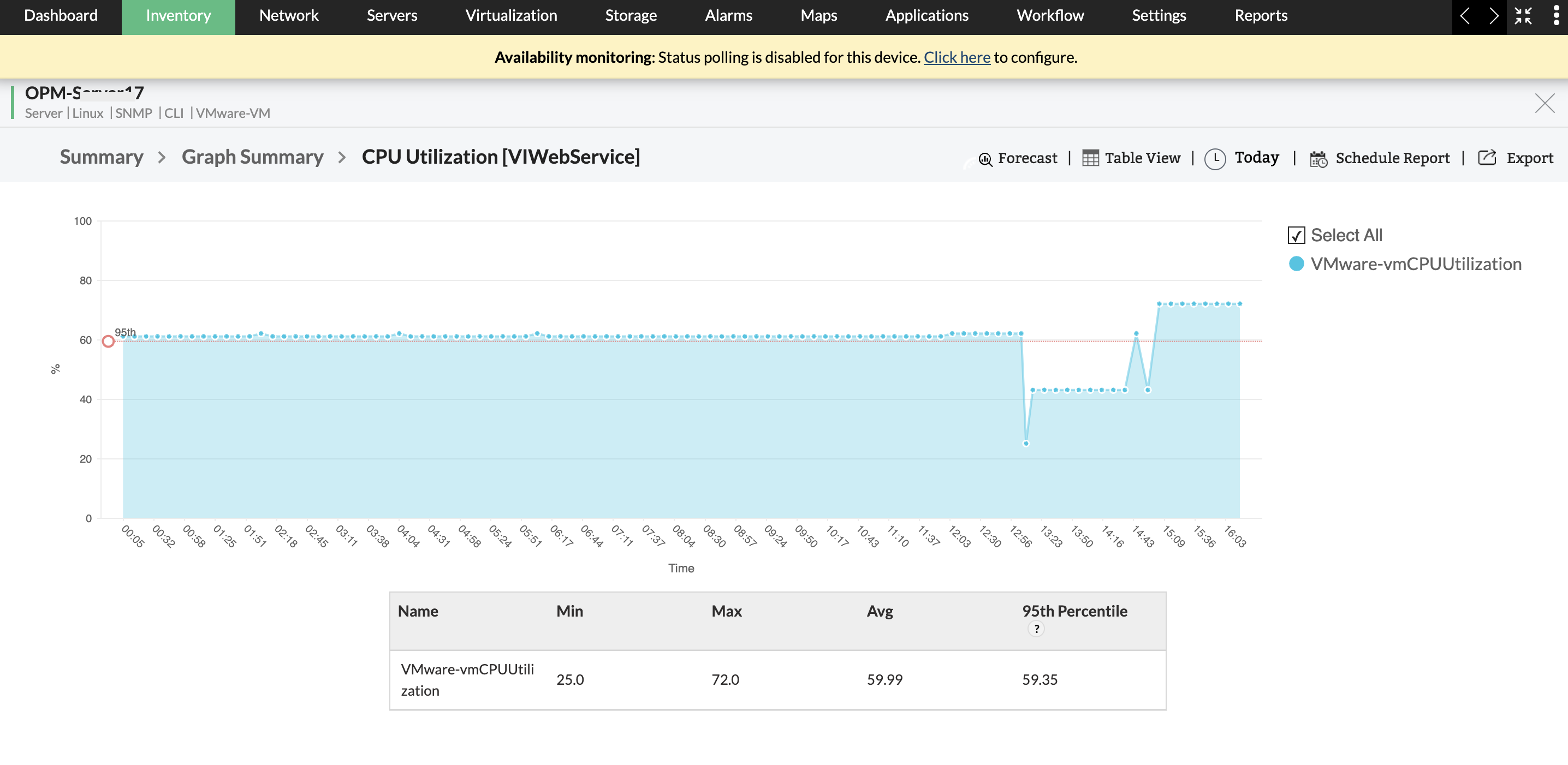
Task: Select the Table View icon
Action: [1090, 157]
